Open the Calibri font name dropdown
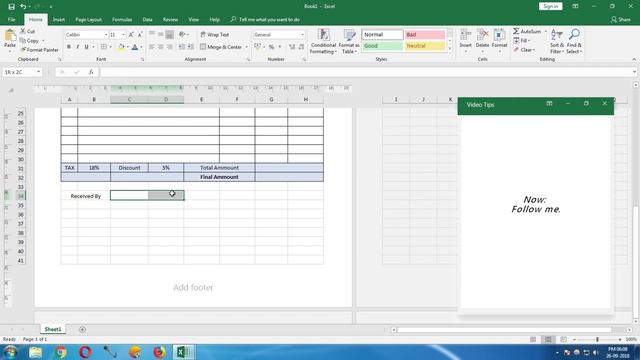640x360 pixels. 106,35
